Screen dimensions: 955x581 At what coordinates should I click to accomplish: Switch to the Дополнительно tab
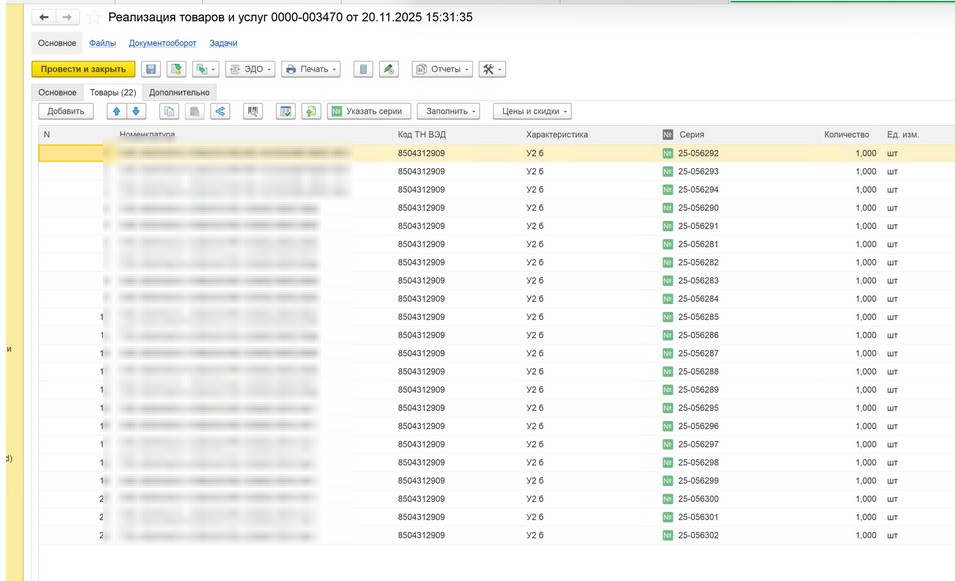click(180, 92)
